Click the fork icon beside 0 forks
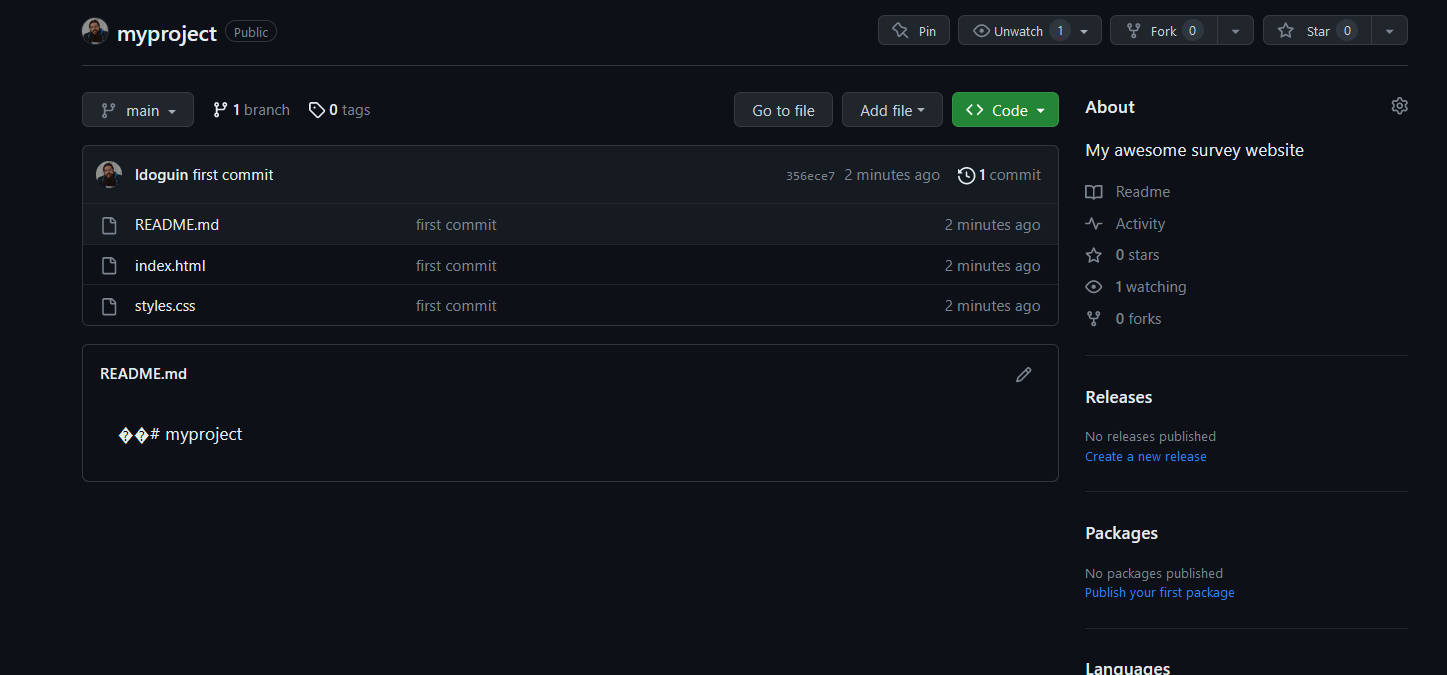The height and width of the screenshot is (675, 1447). (x=1094, y=319)
